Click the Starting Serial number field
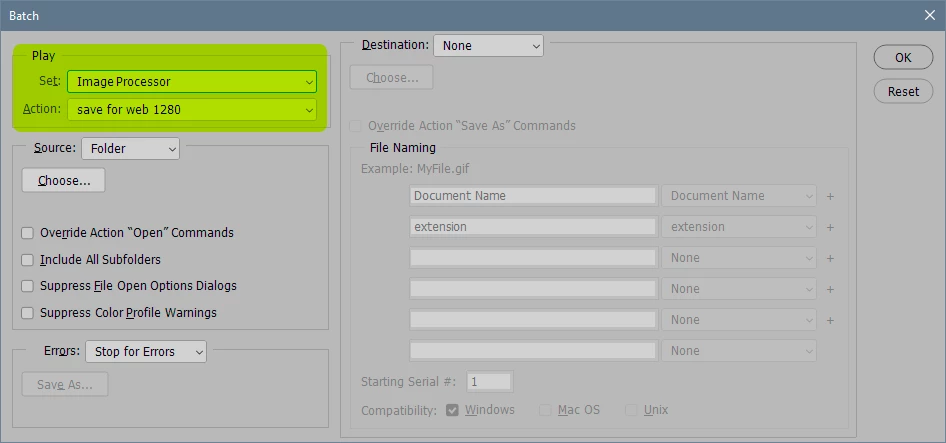This screenshot has width=946, height=443. [x=489, y=382]
